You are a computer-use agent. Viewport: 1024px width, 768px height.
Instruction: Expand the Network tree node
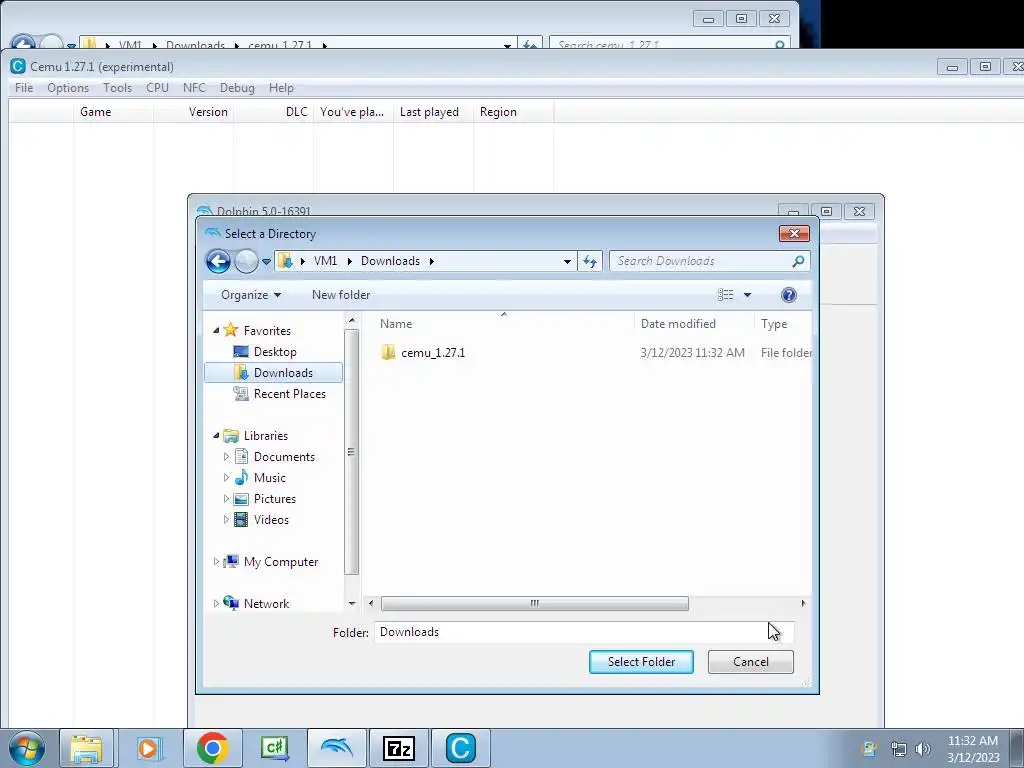pos(216,603)
